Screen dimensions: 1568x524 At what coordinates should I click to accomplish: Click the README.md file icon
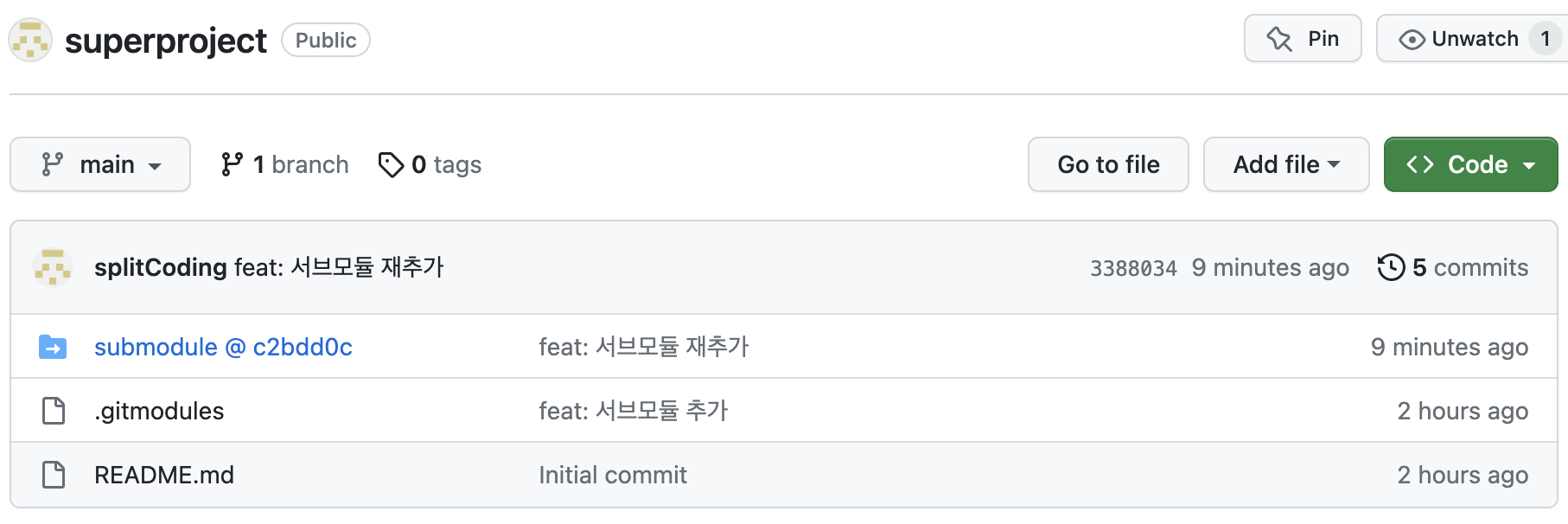54,475
